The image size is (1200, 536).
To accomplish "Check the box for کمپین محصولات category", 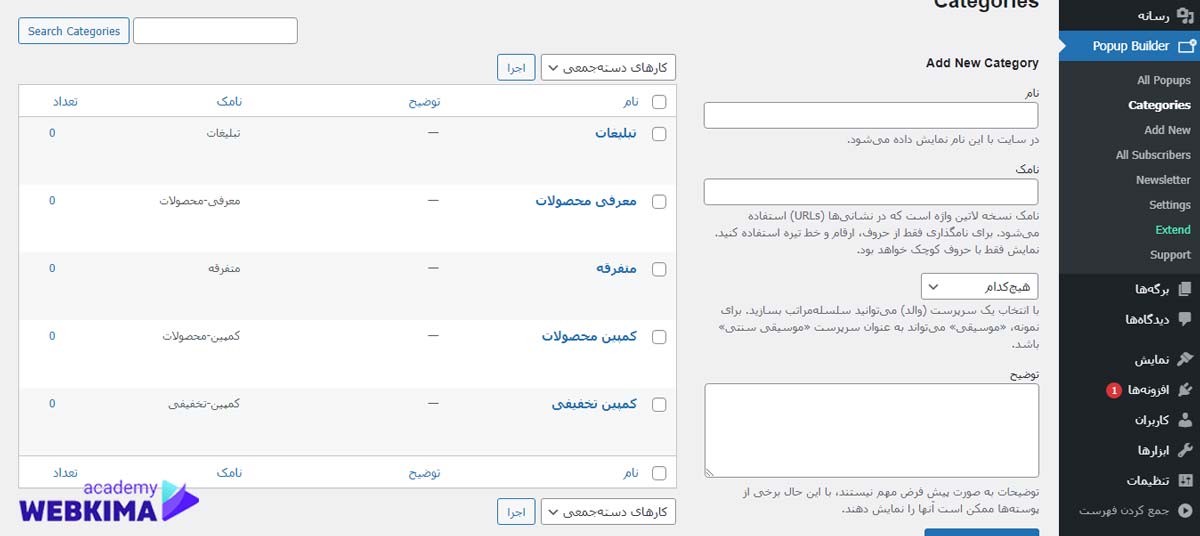I will tap(659, 337).
